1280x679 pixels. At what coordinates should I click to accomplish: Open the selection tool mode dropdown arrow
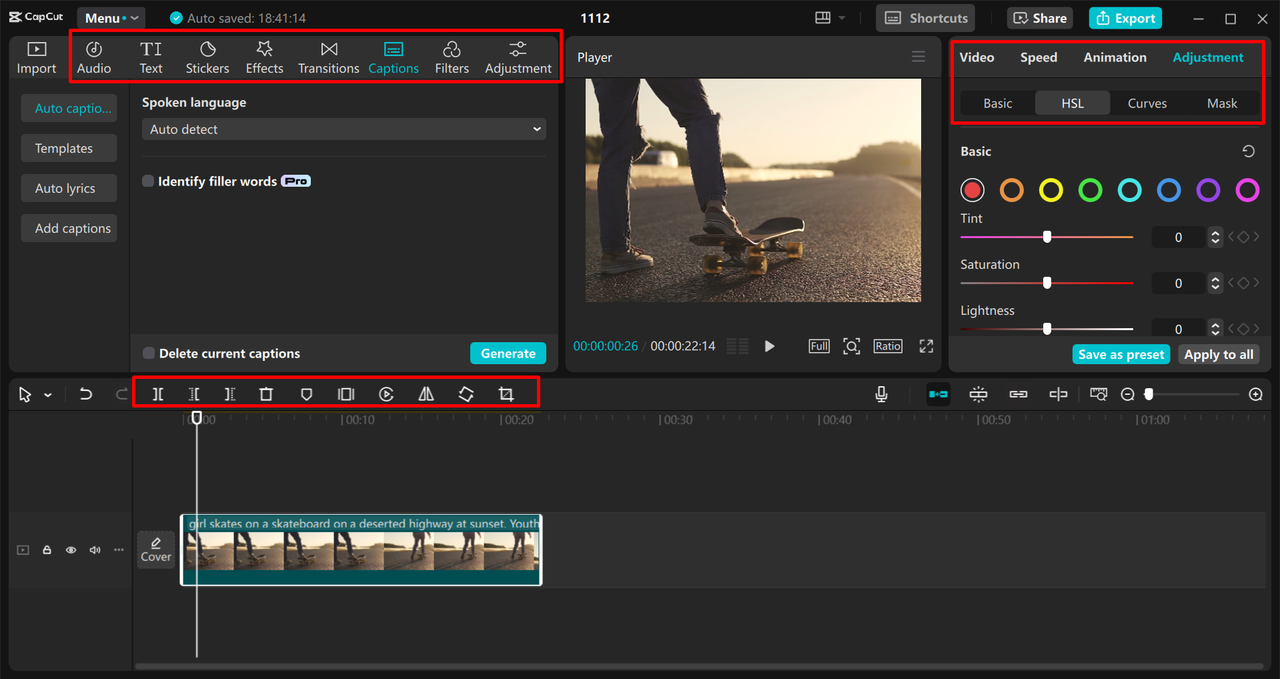pos(47,395)
